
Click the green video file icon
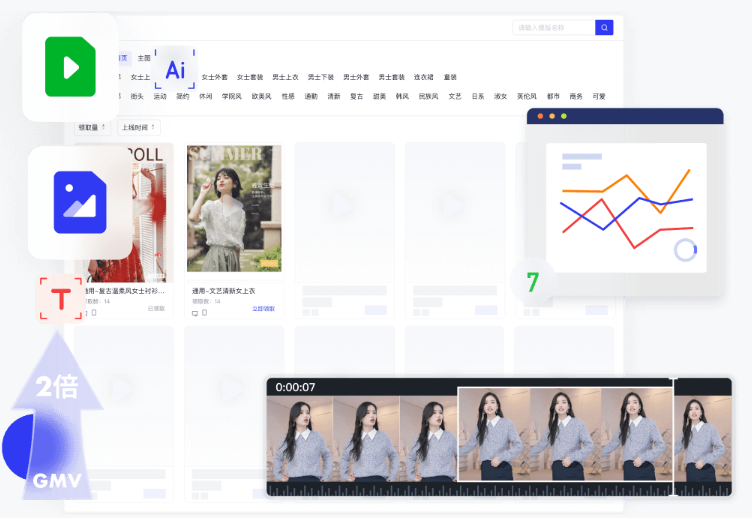tap(70, 67)
